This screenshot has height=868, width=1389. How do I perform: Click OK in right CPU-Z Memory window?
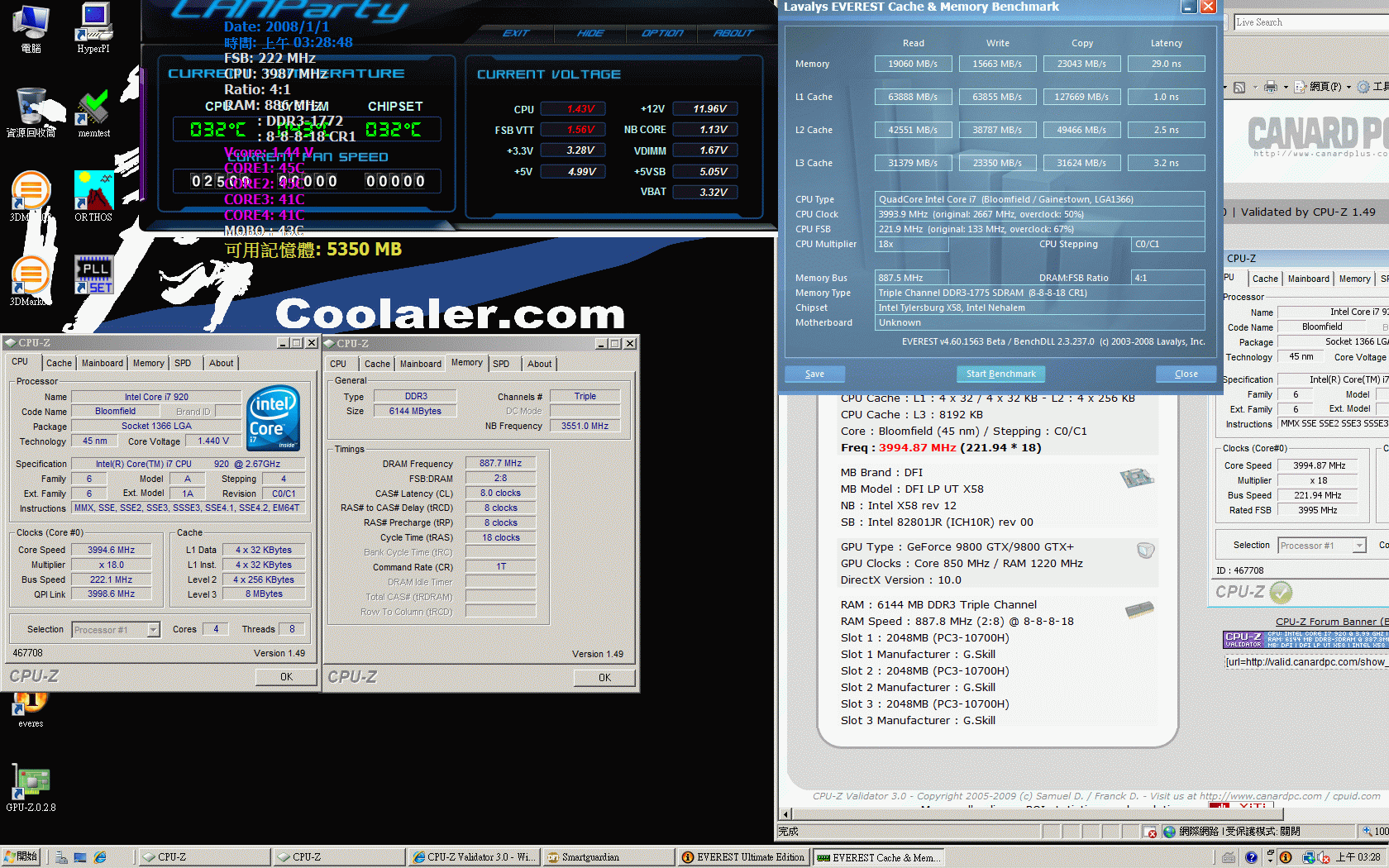(x=604, y=677)
